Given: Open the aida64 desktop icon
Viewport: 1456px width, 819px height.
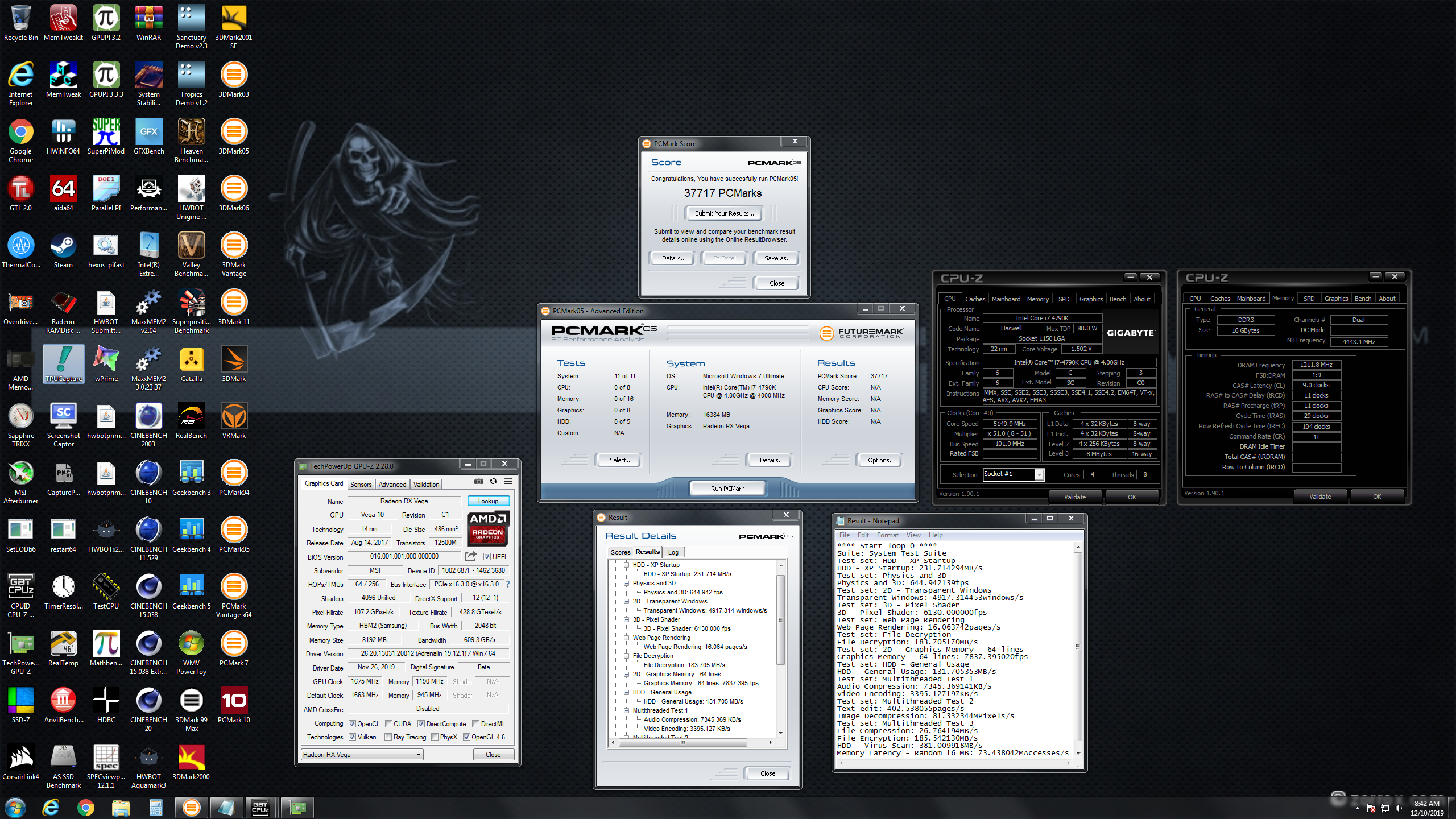Looking at the screenshot, I should point(63,195).
